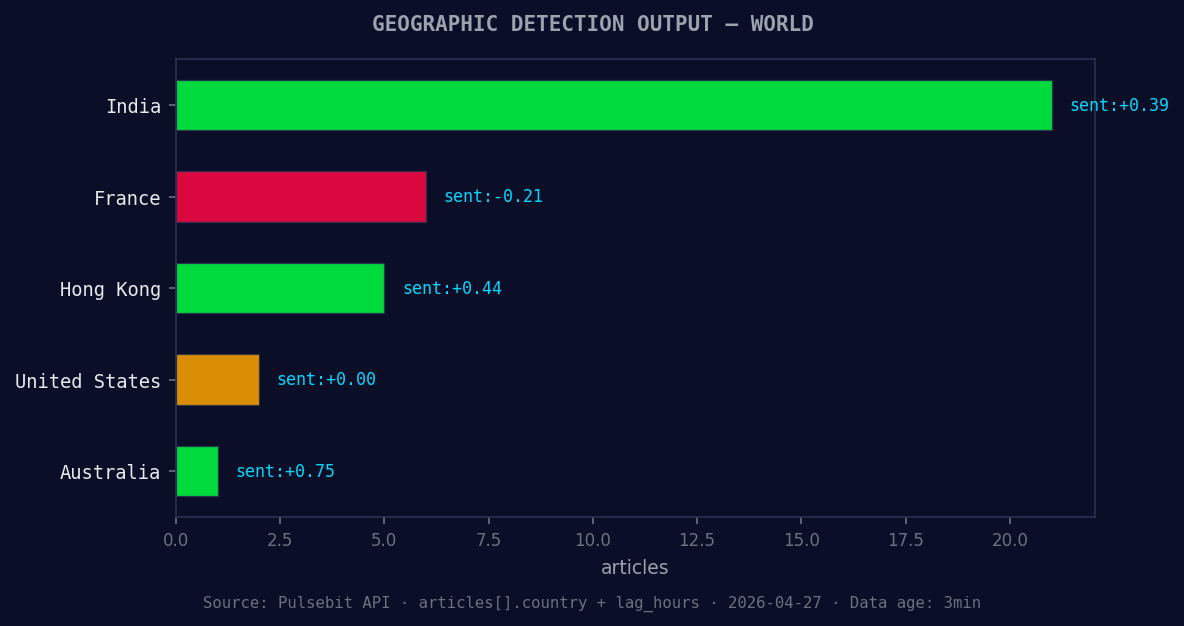Click the red France bar

pos(300,197)
